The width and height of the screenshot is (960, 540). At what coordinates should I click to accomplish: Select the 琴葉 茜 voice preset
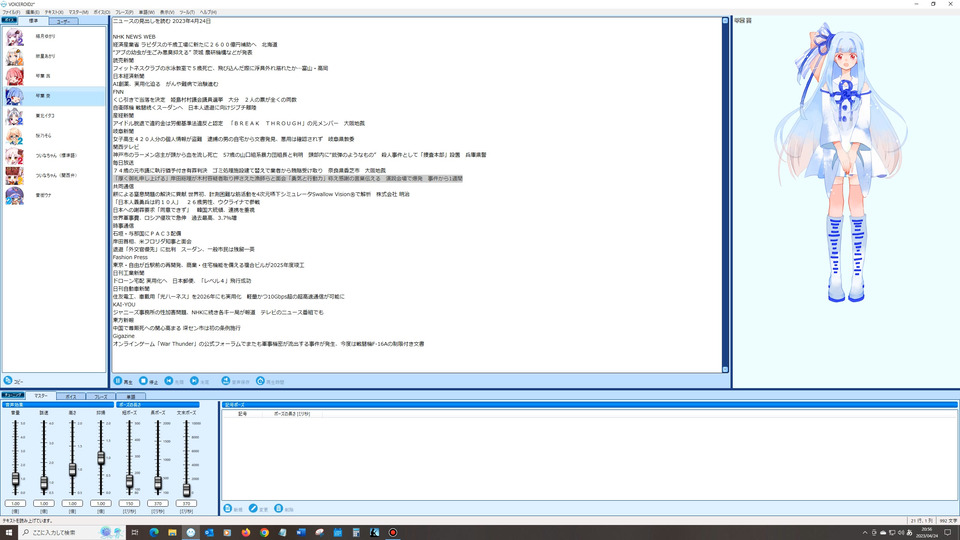point(54,77)
